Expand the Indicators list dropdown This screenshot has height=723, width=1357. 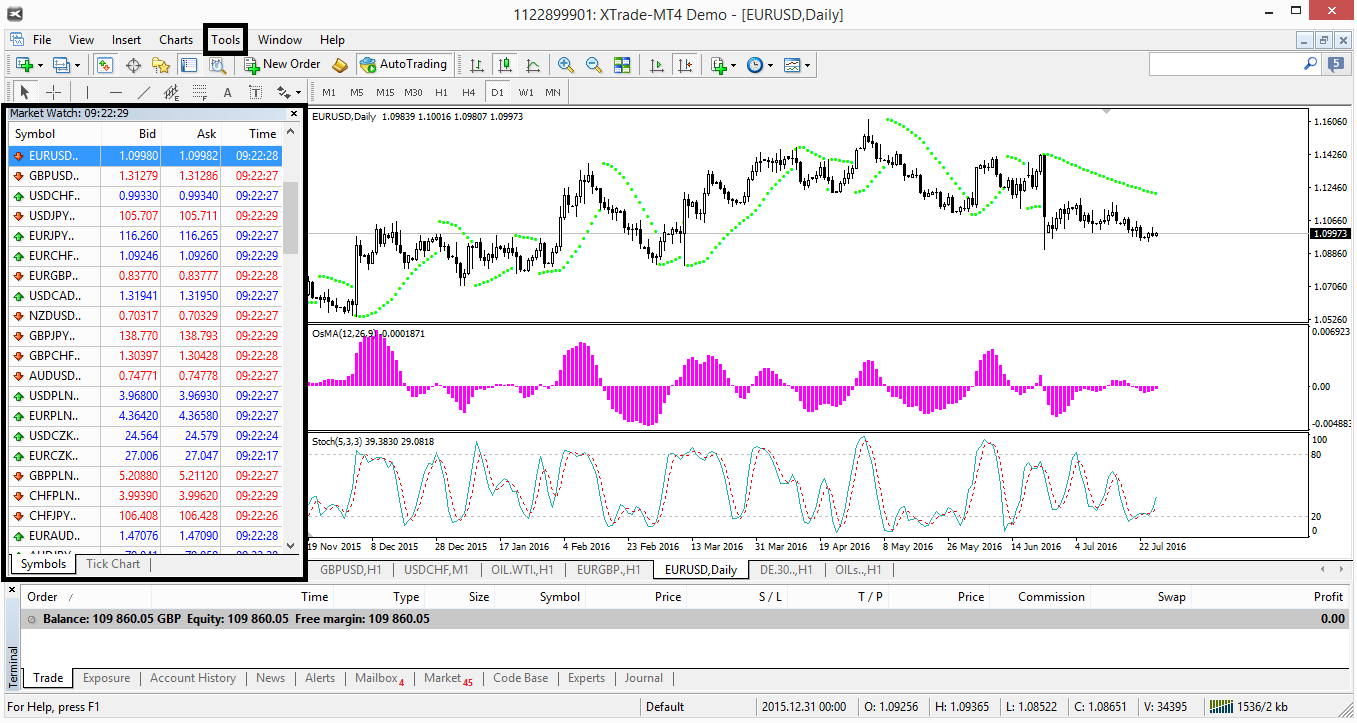point(734,65)
